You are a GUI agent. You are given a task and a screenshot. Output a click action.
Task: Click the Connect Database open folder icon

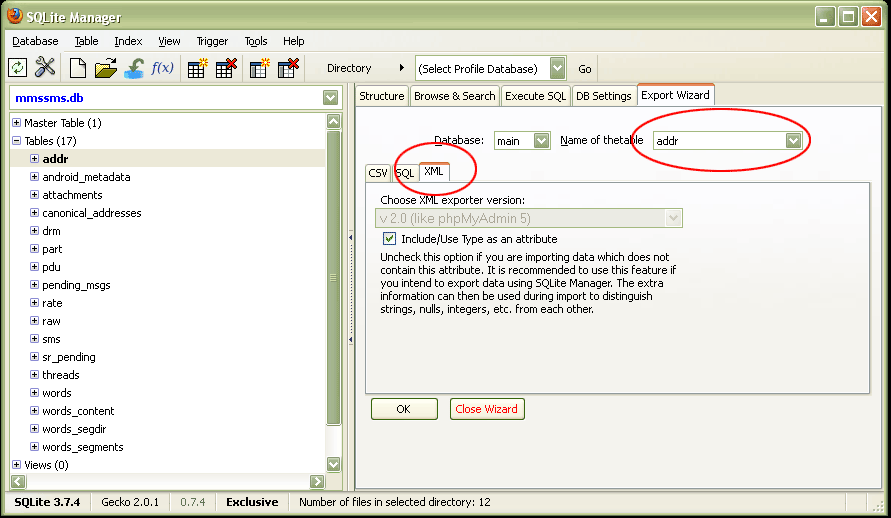(x=106, y=68)
